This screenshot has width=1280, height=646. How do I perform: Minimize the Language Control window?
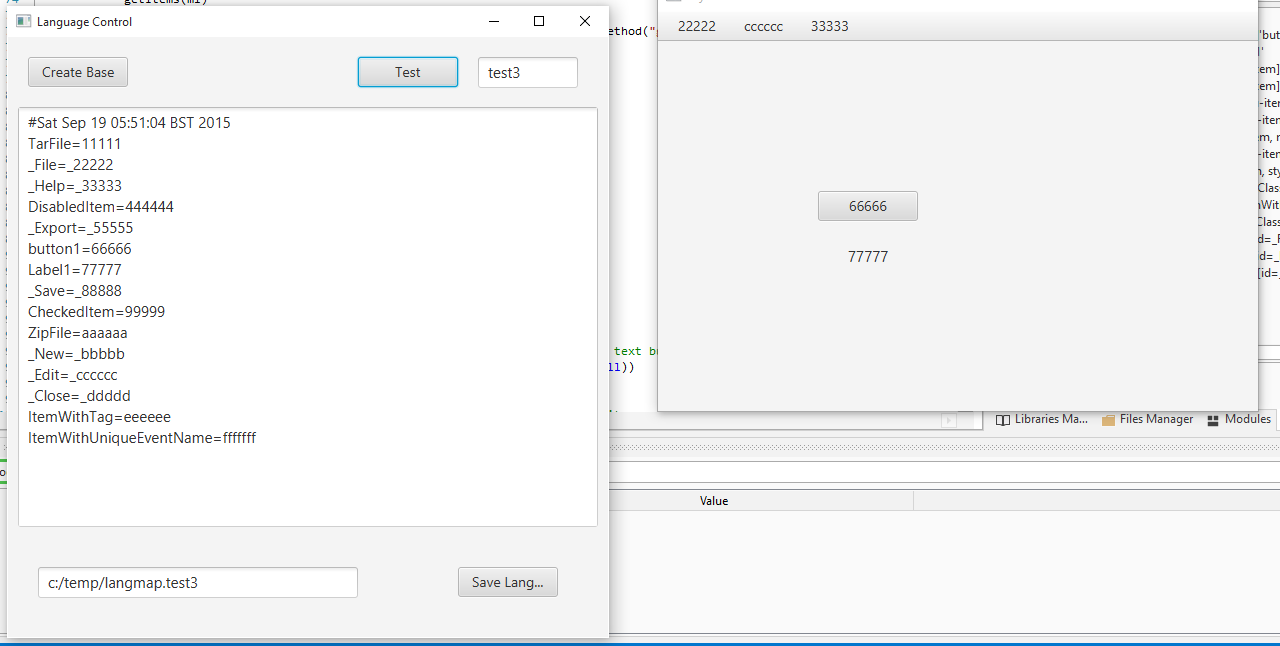[x=493, y=21]
